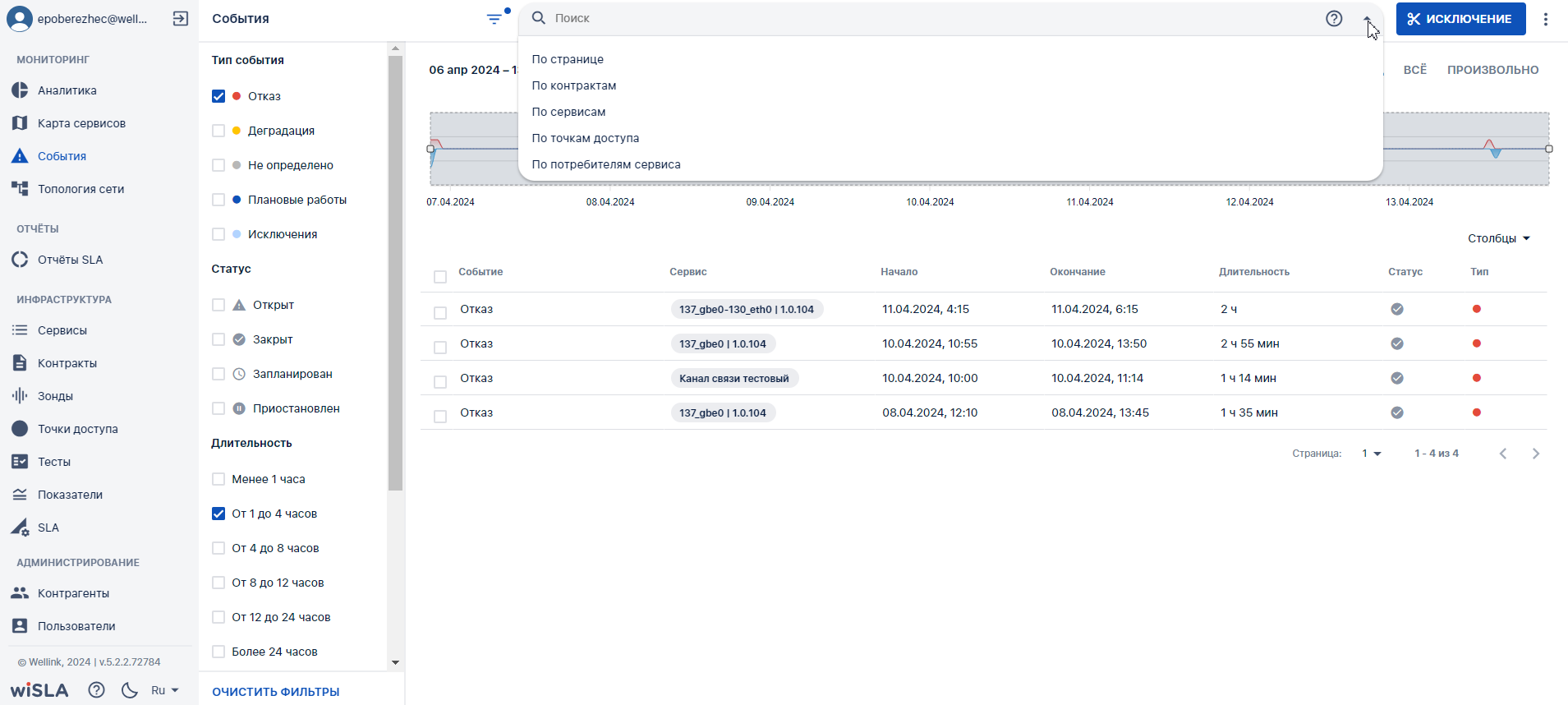Click timeline right range handle
The width and height of the screenshot is (1568, 705).
[x=1549, y=149]
